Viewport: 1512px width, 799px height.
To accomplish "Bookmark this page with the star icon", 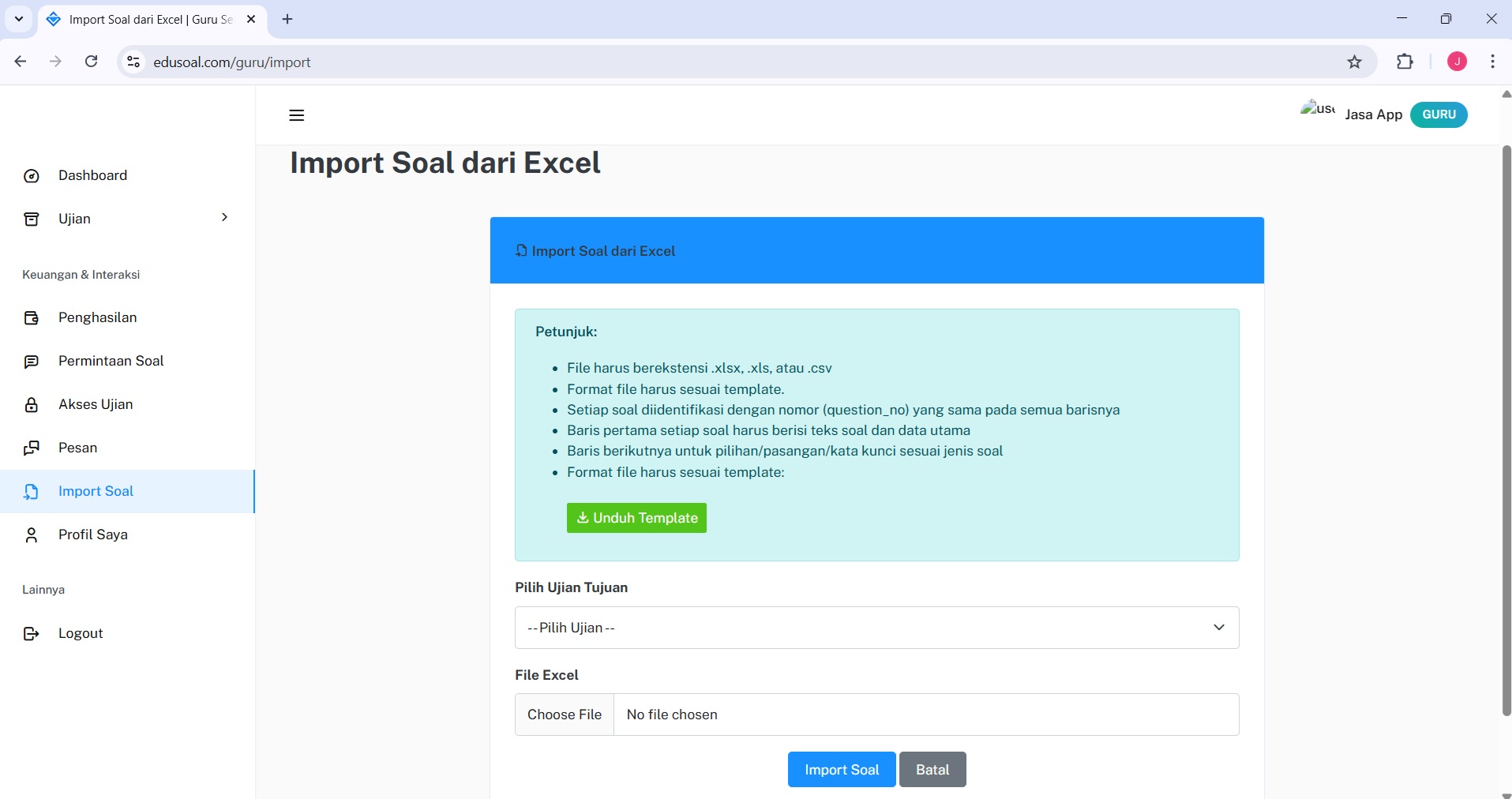I will pos(1355,62).
